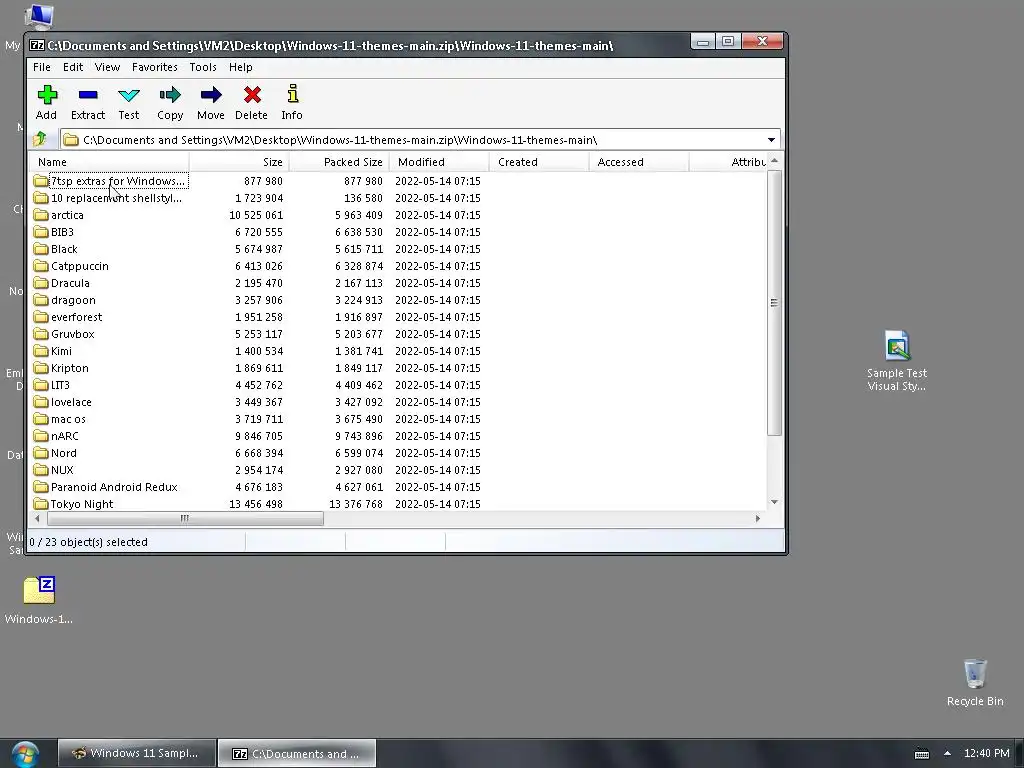Select the dragoon folder icon
The image size is (1024, 768).
point(41,300)
